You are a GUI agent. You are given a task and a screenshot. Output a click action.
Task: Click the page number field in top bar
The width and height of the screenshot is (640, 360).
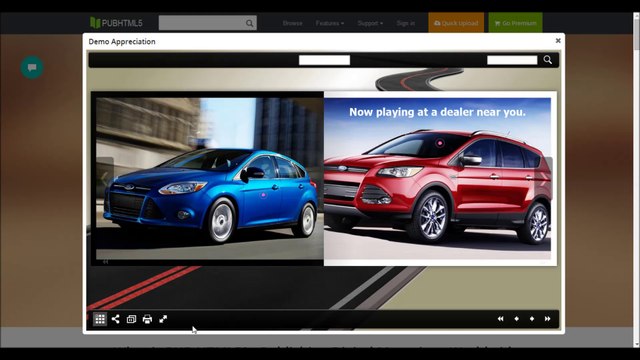(324, 60)
